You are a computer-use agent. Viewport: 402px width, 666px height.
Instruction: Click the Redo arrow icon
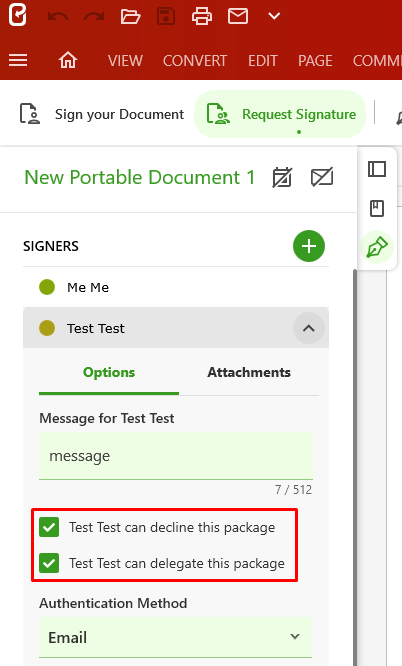(94, 17)
